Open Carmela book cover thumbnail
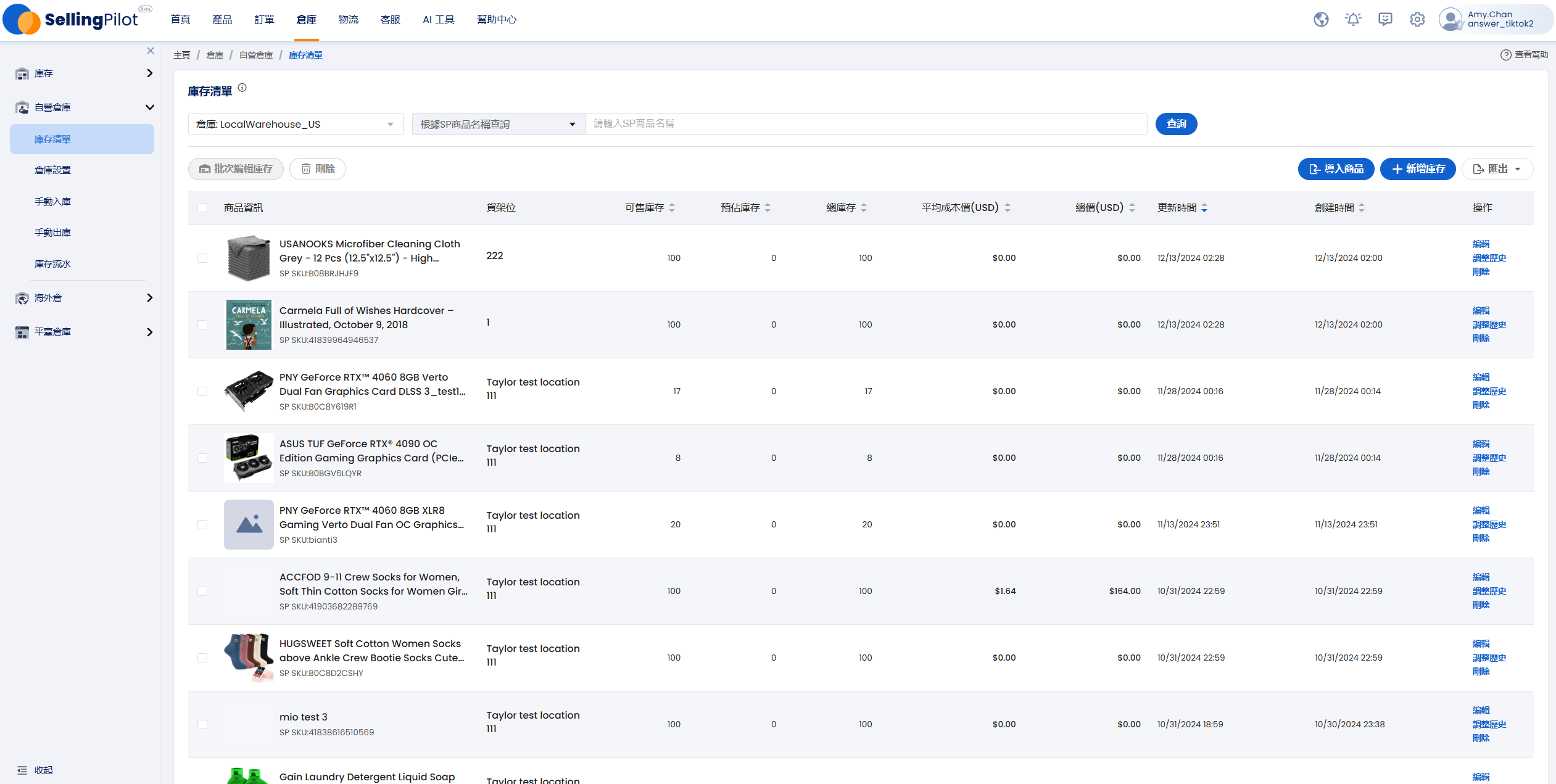Viewport: 1556px width, 784px height. 249,324
